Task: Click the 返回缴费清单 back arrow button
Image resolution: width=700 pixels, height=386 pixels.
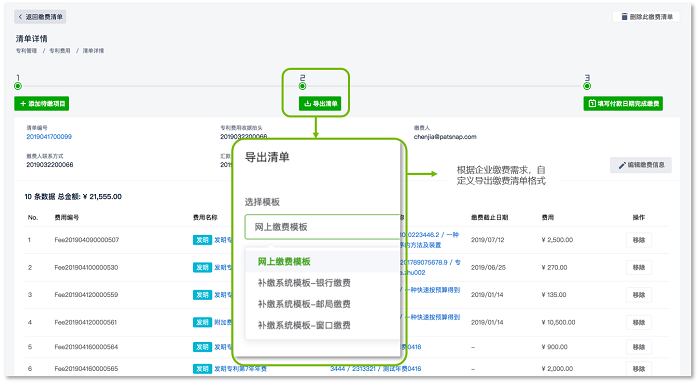Action: click(x=40, y=17)
